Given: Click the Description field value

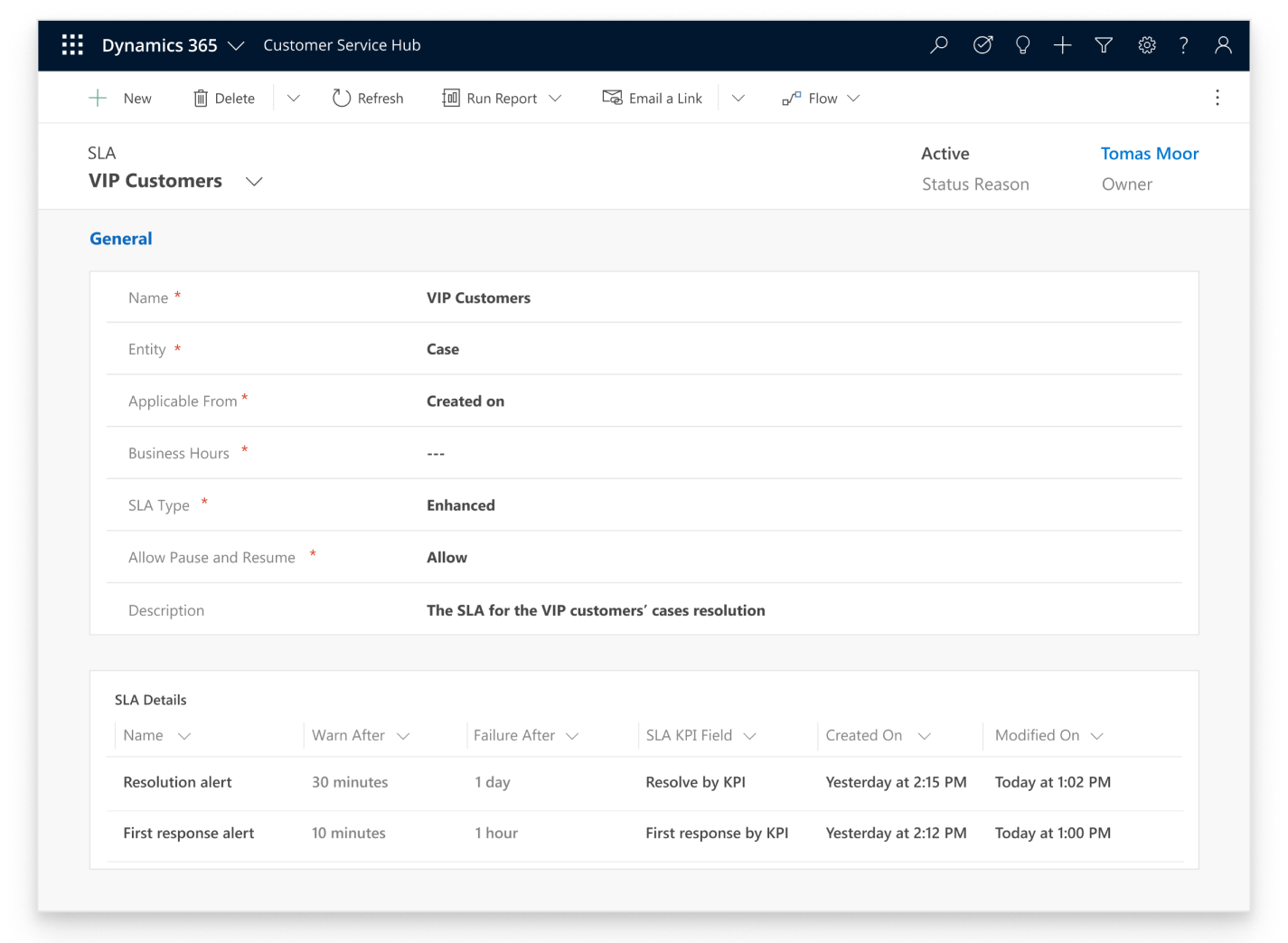Looking at the screenshot, I should coord(596,610).
